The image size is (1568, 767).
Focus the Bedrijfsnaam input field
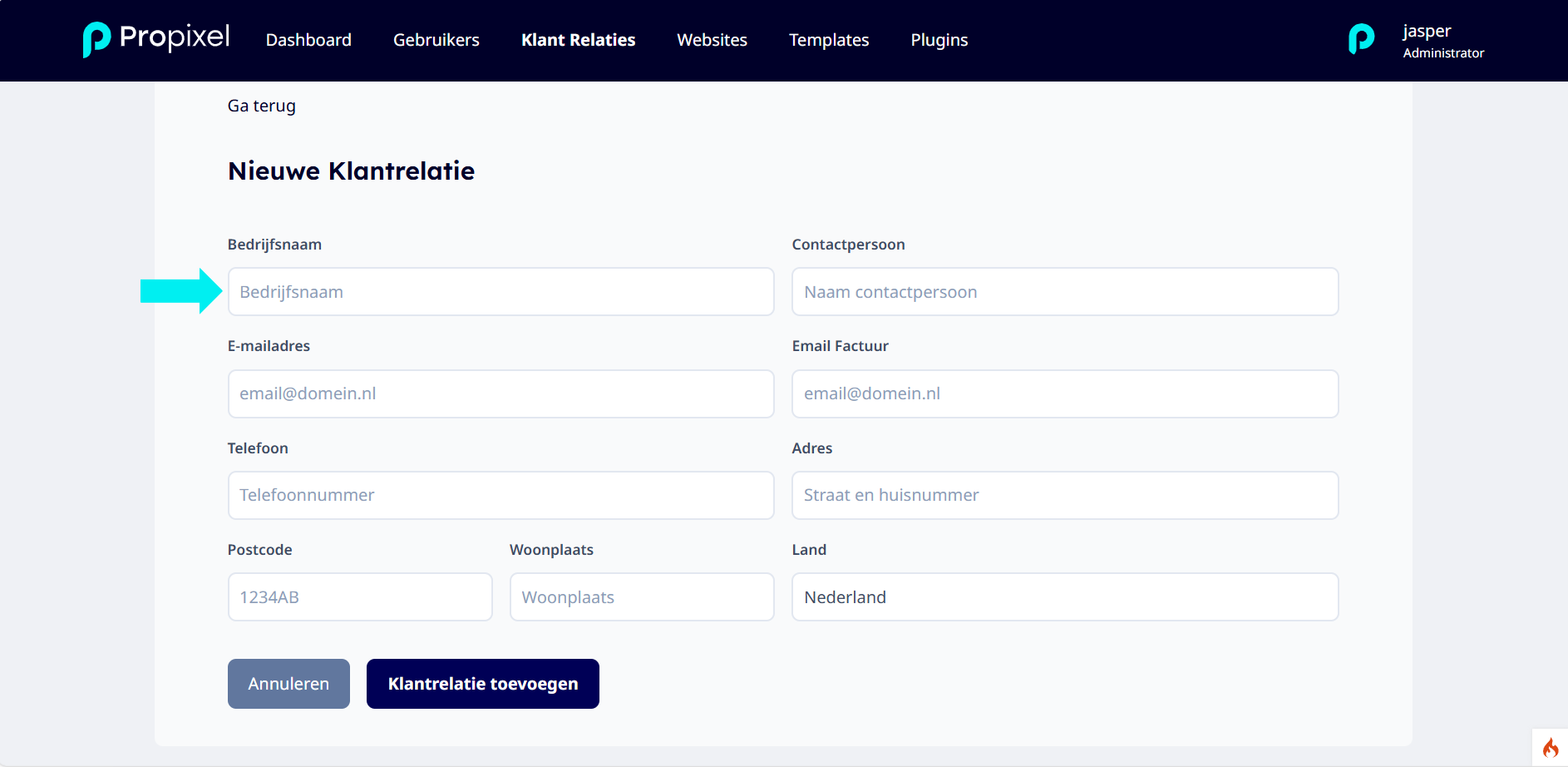501,292
